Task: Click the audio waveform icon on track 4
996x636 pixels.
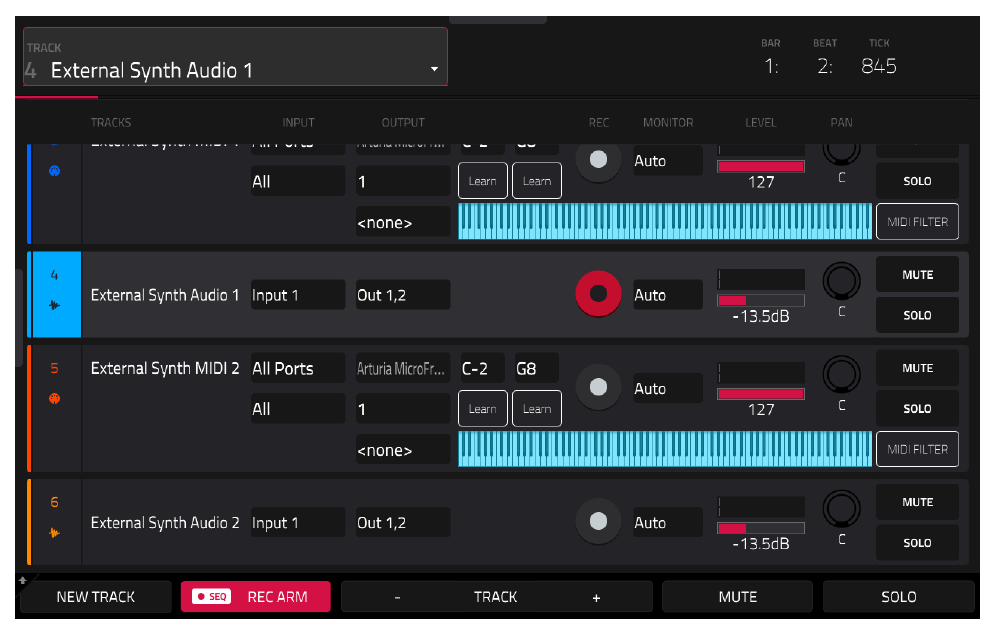Action: pos(55,306)
